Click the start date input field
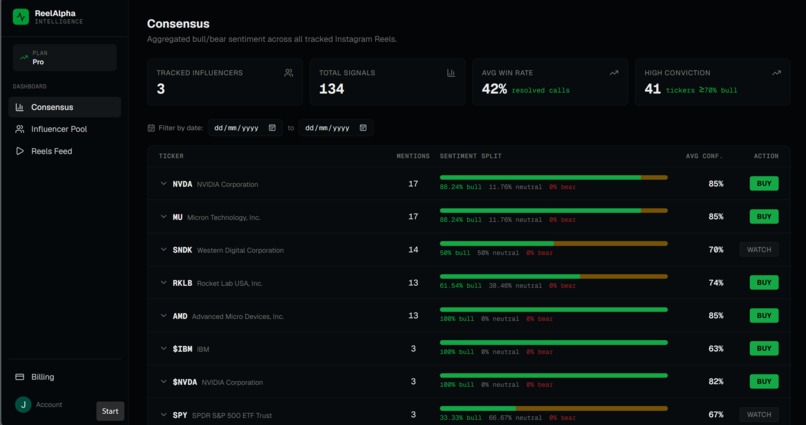806x425 pixels. [x=245, y=127]
